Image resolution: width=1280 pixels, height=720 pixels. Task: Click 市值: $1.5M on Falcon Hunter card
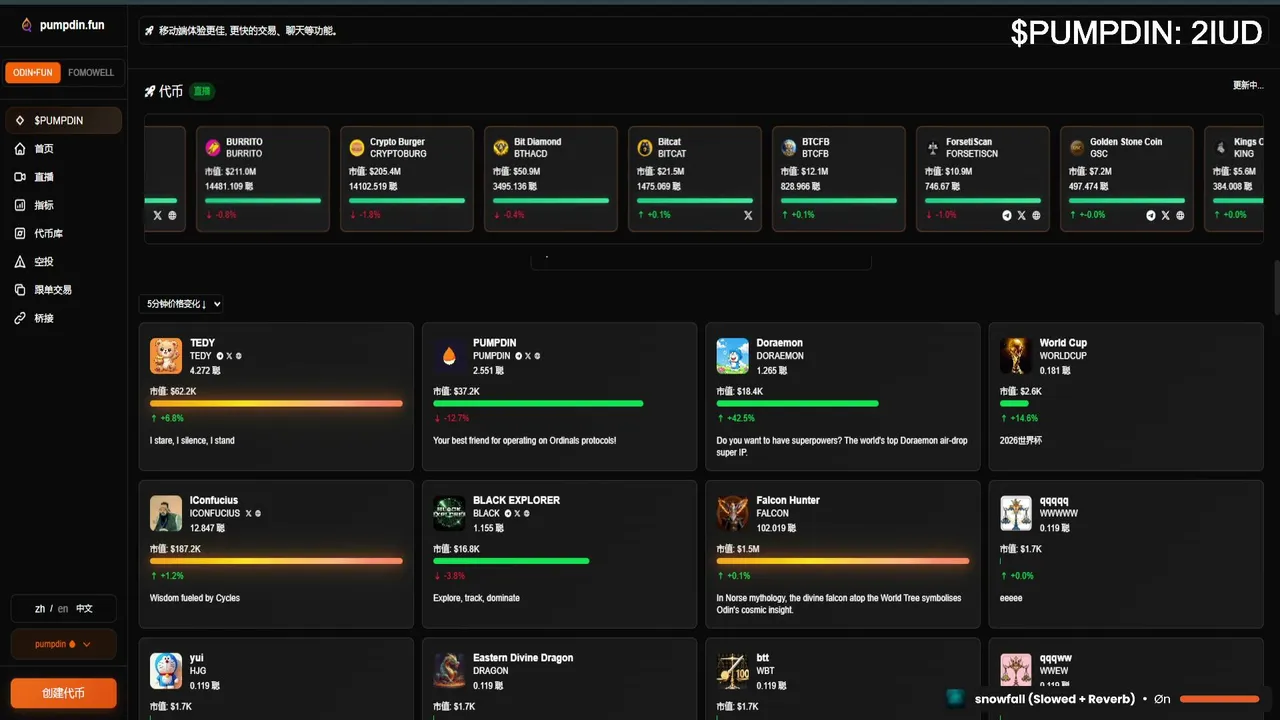click(x=738, y=549)
